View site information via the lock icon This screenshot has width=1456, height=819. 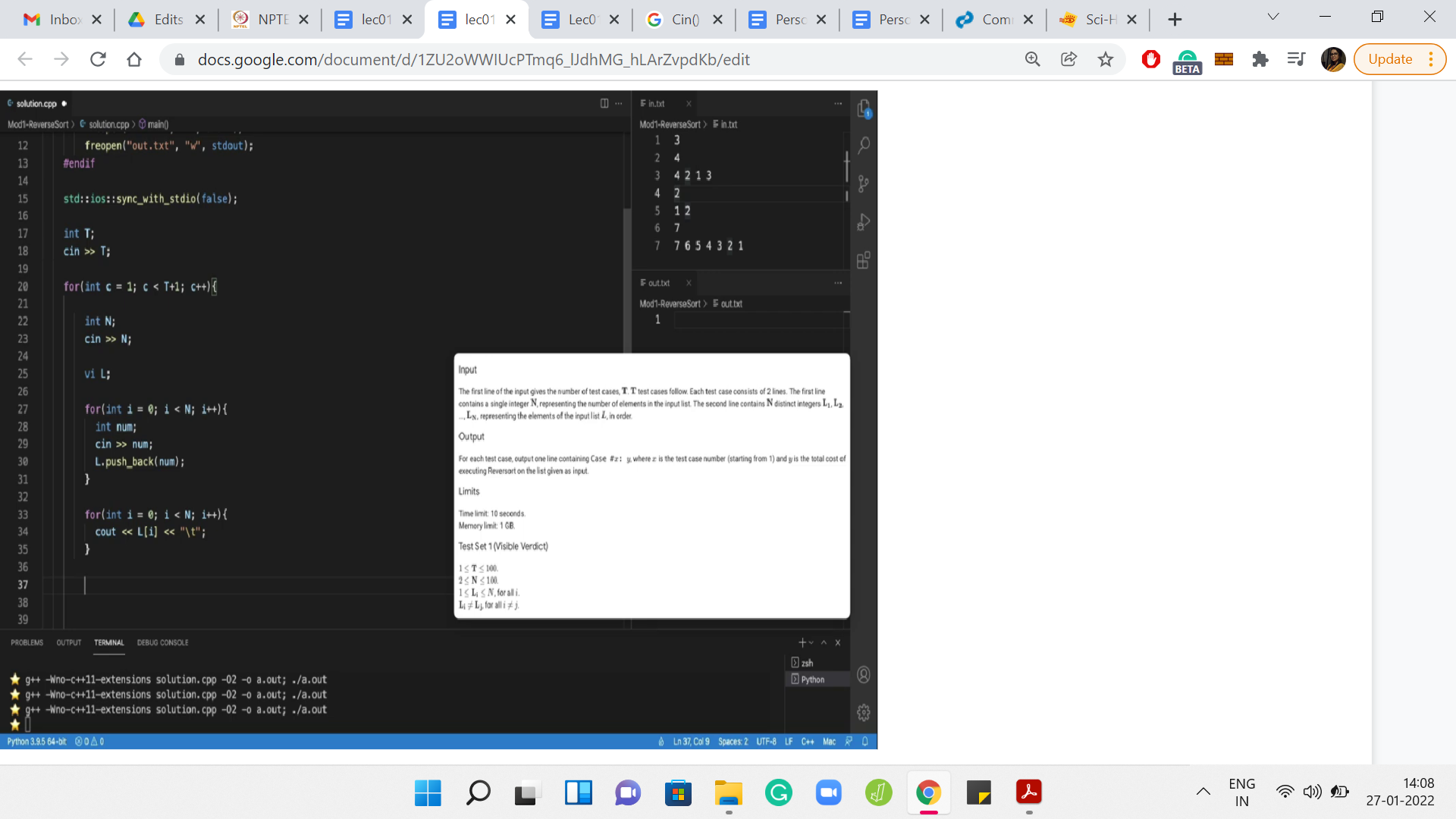click(180, 59)
